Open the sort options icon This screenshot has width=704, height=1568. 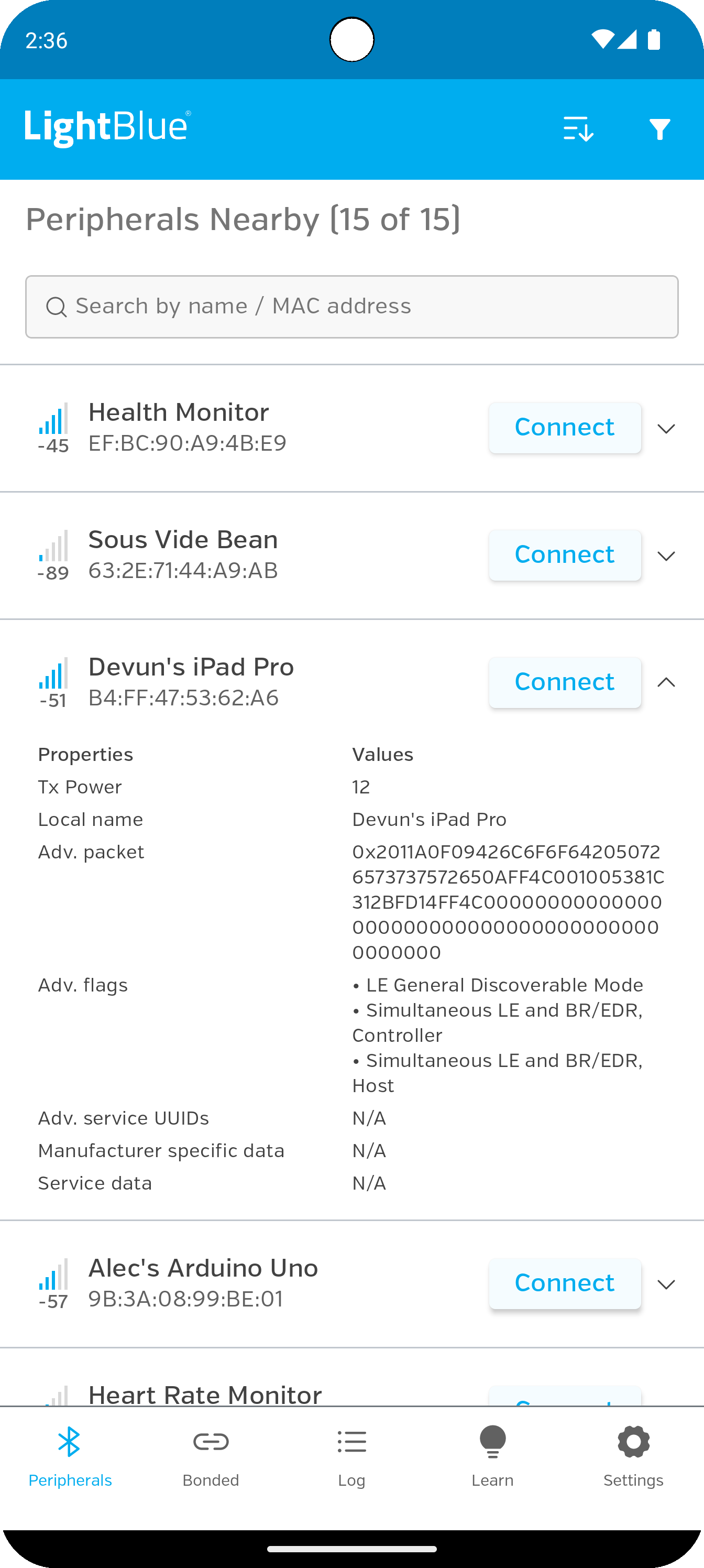click(578, 129)
